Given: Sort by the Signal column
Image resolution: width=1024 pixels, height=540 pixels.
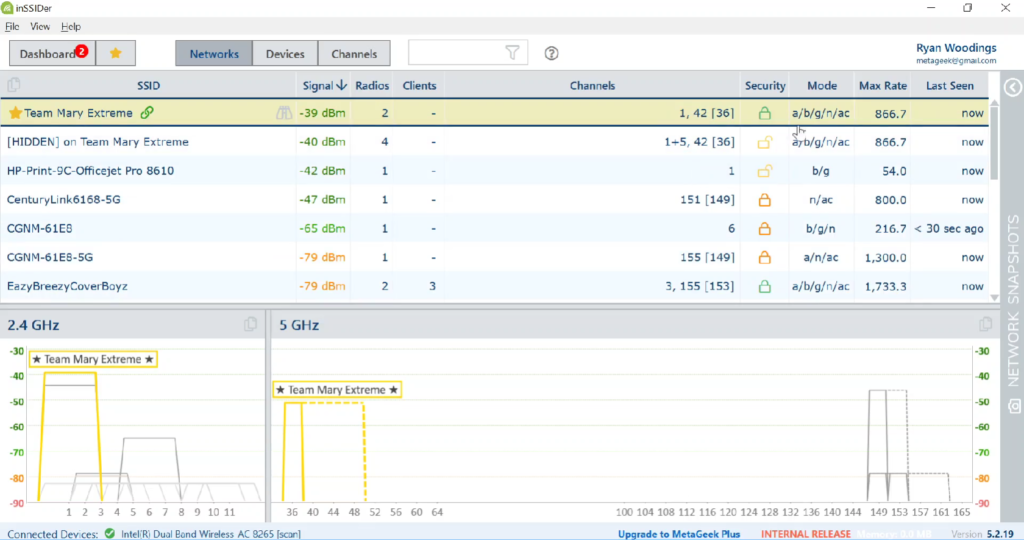Looking at the screenshot, I should point(324,86).
